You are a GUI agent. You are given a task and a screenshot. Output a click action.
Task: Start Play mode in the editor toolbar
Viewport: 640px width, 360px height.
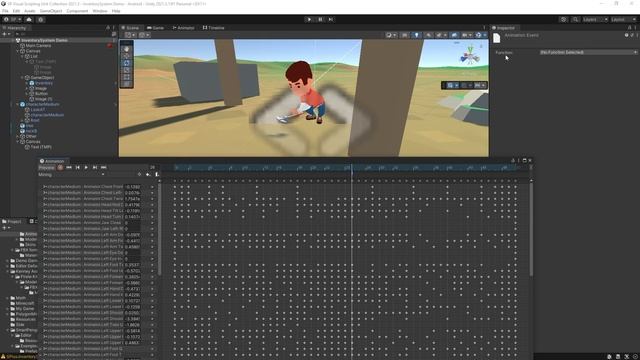tap(309, 19)
